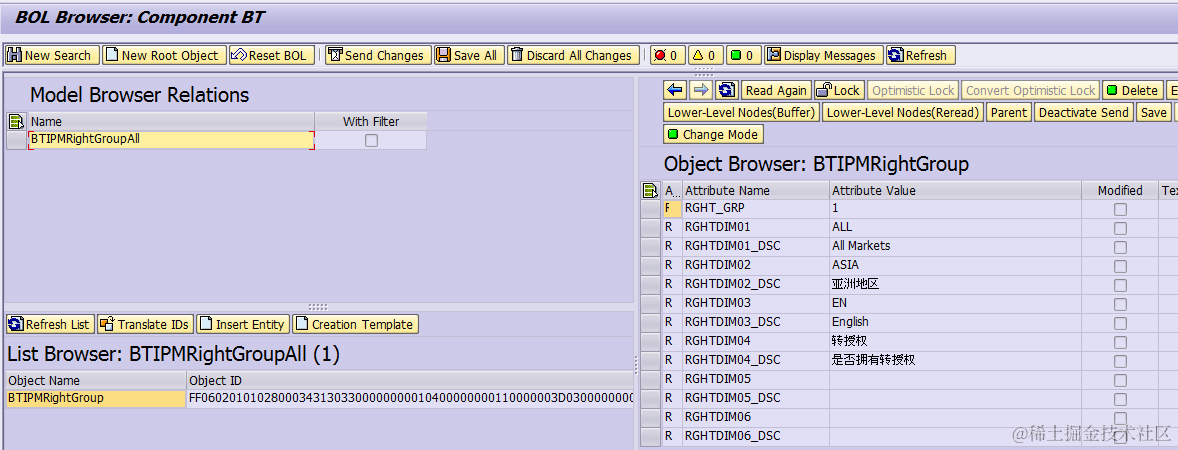Toggle With Filter checkbox for BTIPMRightGroupAll
This screenshot has height=450, width=1178.
point(371,140)
